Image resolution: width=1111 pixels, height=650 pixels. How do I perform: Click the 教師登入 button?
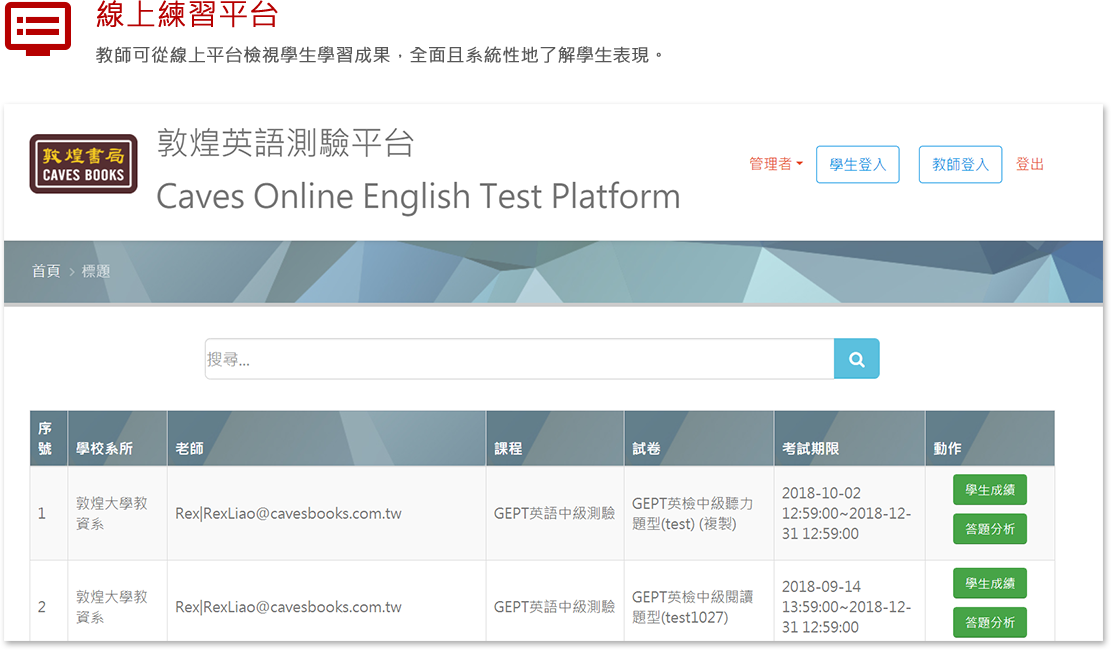[960, 164]
